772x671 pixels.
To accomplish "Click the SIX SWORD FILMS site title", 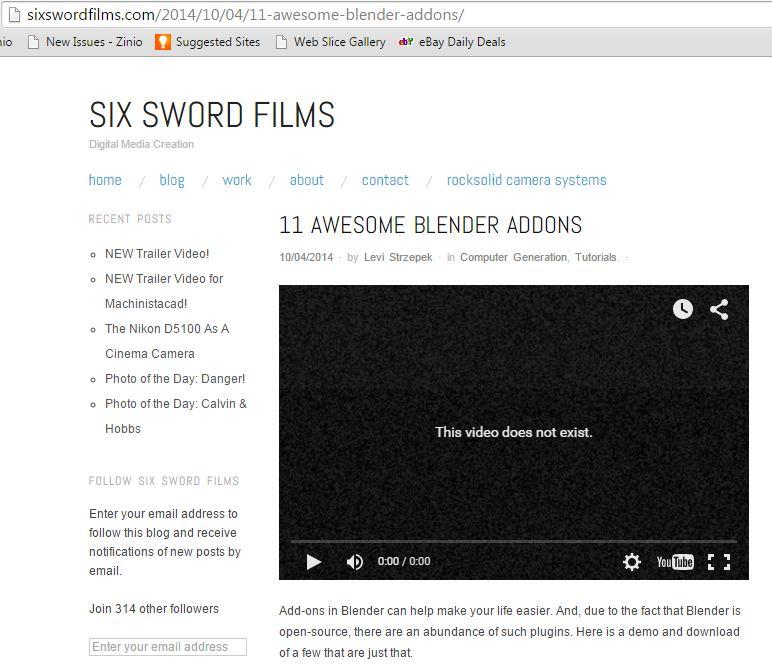I will click(212, 115).
